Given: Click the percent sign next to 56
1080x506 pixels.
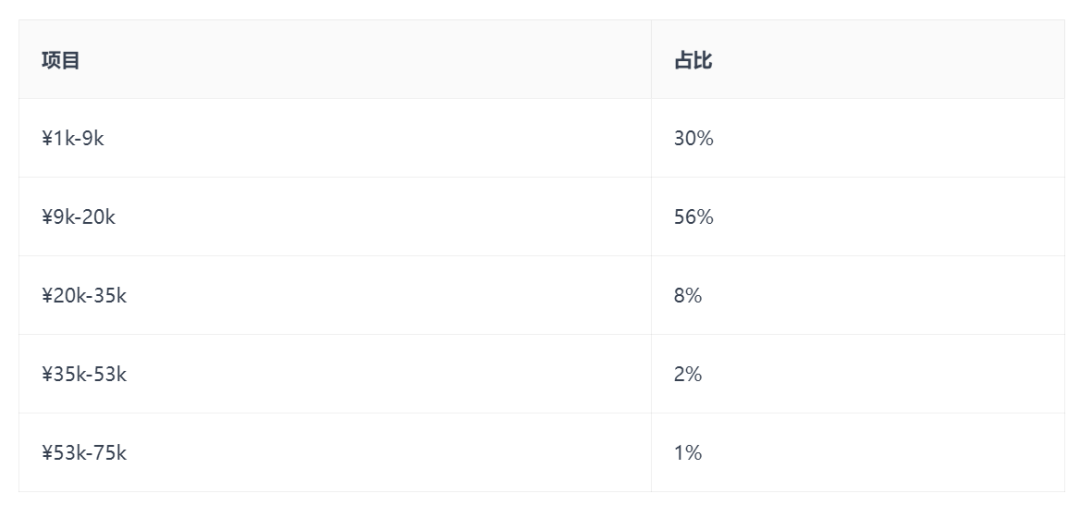Looking at the screenshot, I should [x=705, y=217].
